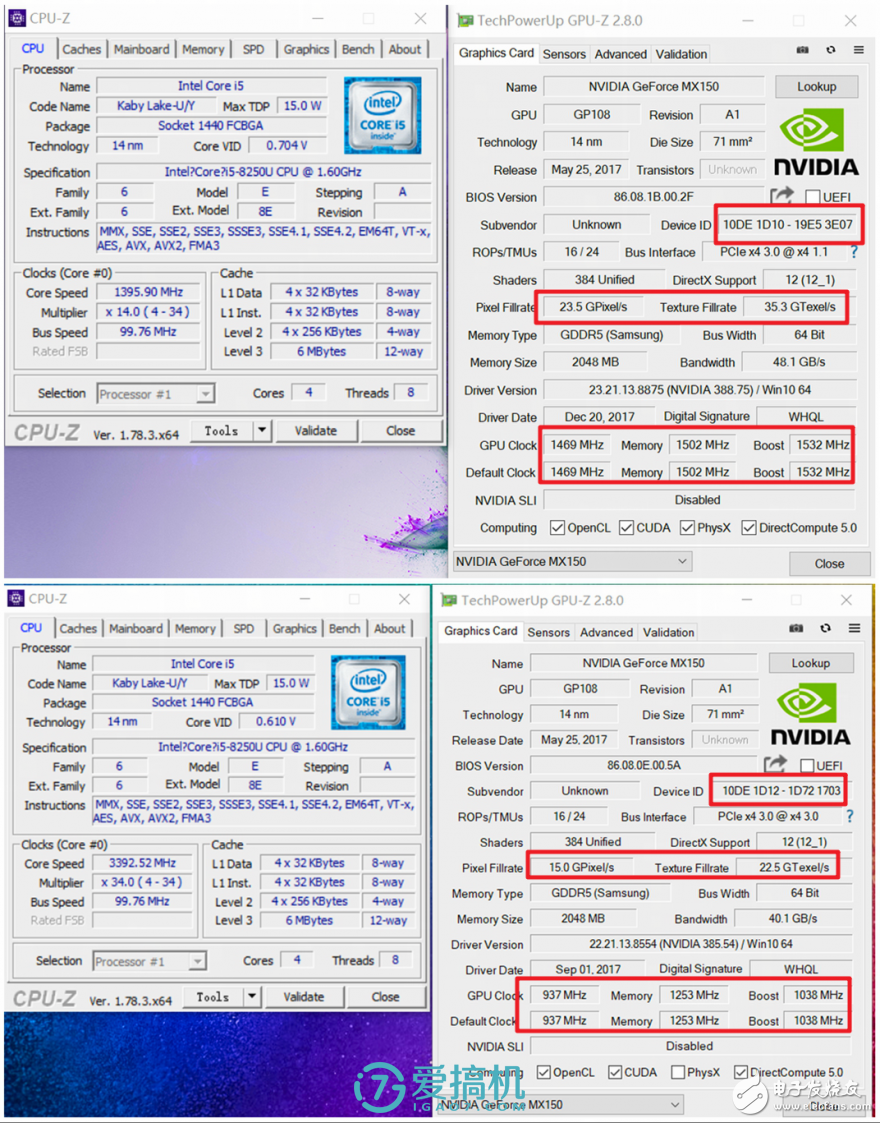Click the BIOS share icon in upper GPU-Z
The width and height of the screenshot is (880, 1123).
tap(781, 196)
